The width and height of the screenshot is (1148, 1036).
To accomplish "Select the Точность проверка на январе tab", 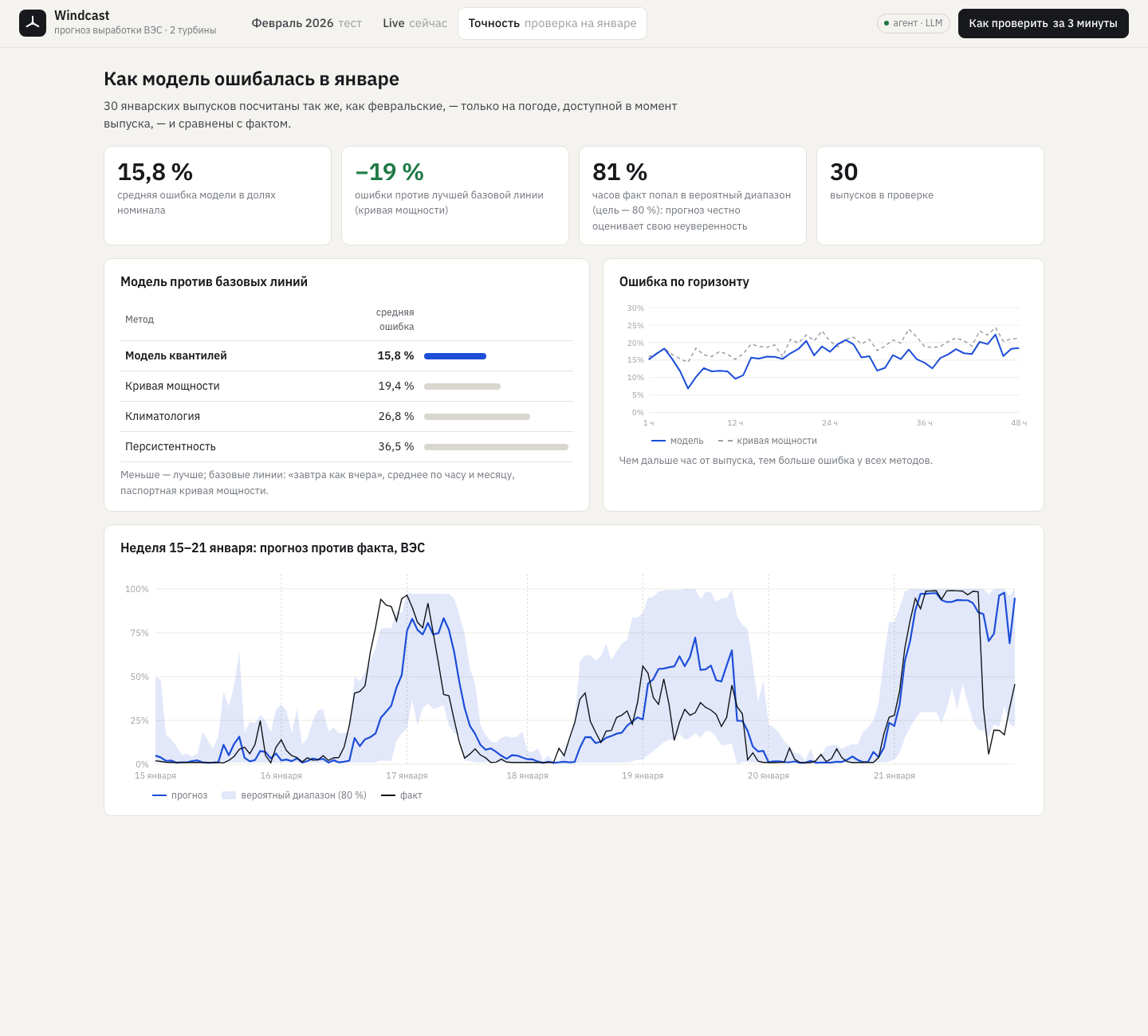I will 552,23.
